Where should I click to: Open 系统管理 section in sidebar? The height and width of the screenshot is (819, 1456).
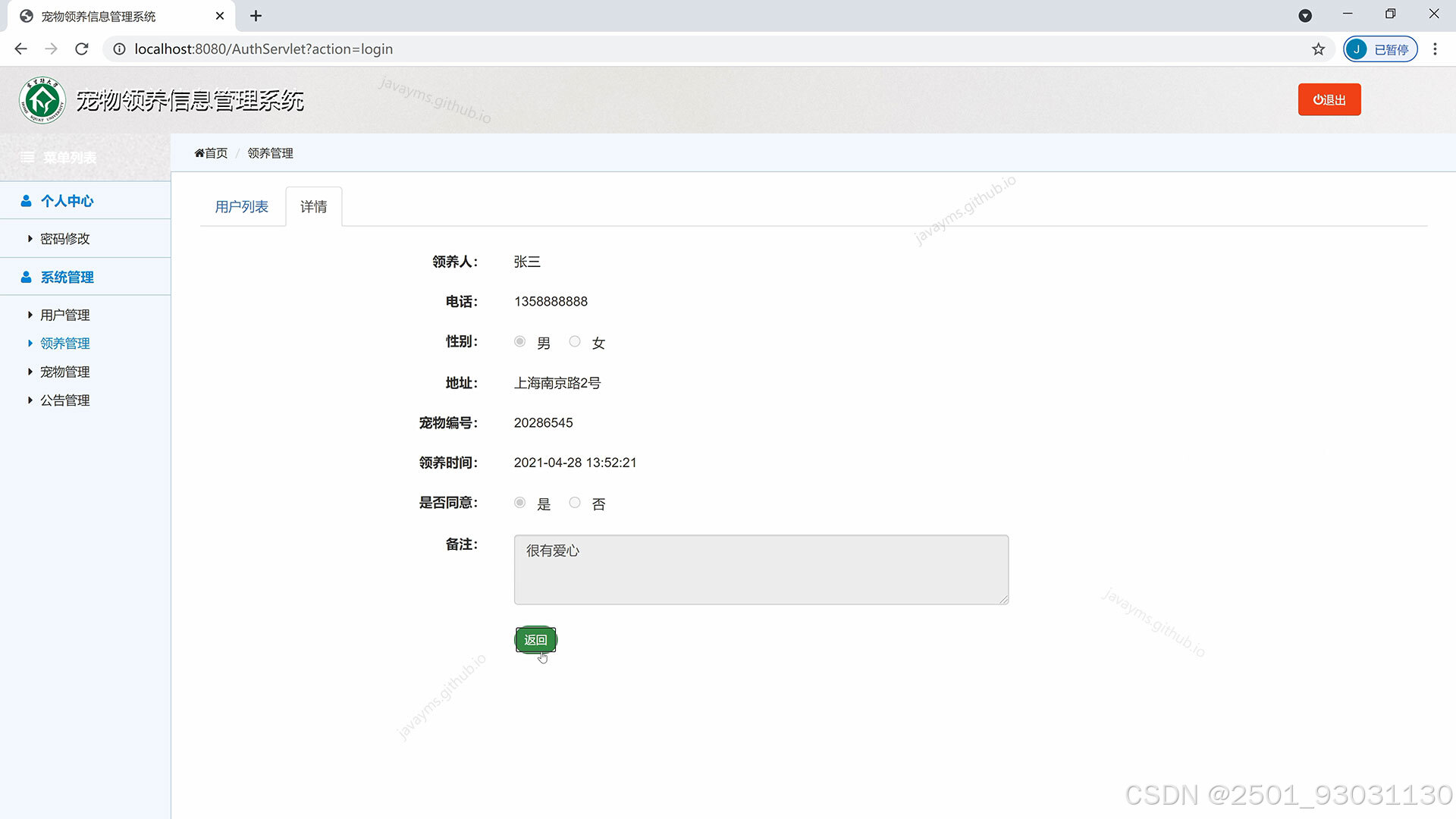85,278
